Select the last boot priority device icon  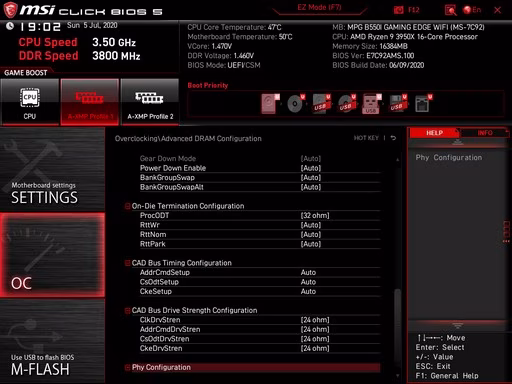click(x=423, y=104)
